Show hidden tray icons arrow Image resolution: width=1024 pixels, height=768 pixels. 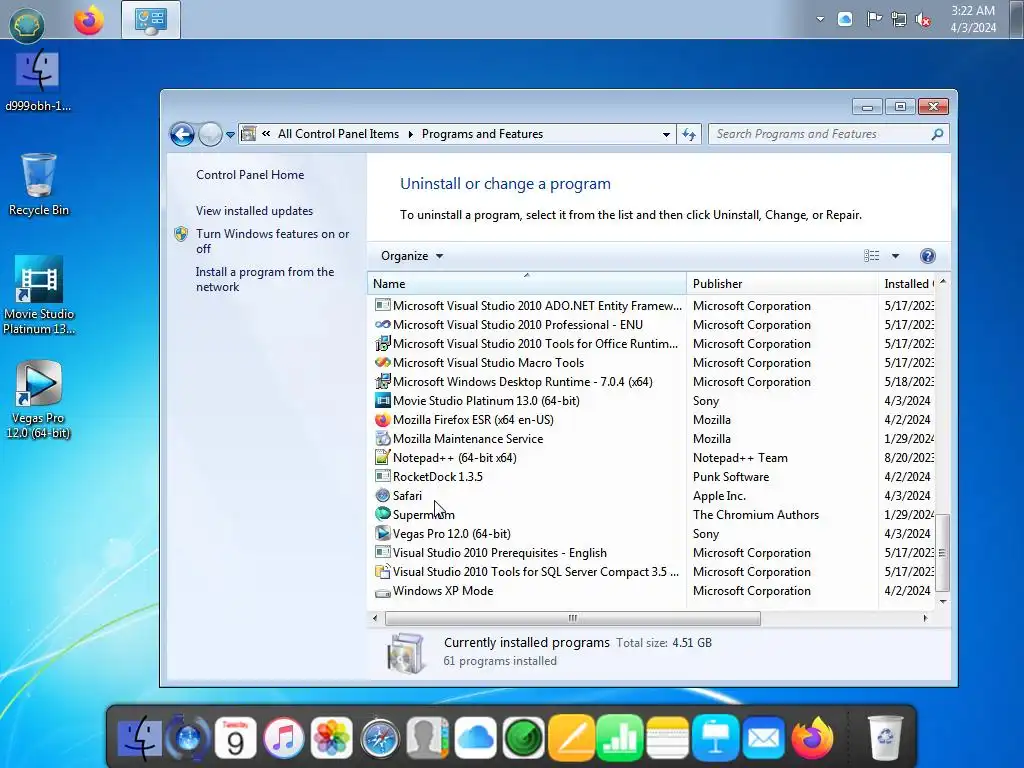pos(820,20)
